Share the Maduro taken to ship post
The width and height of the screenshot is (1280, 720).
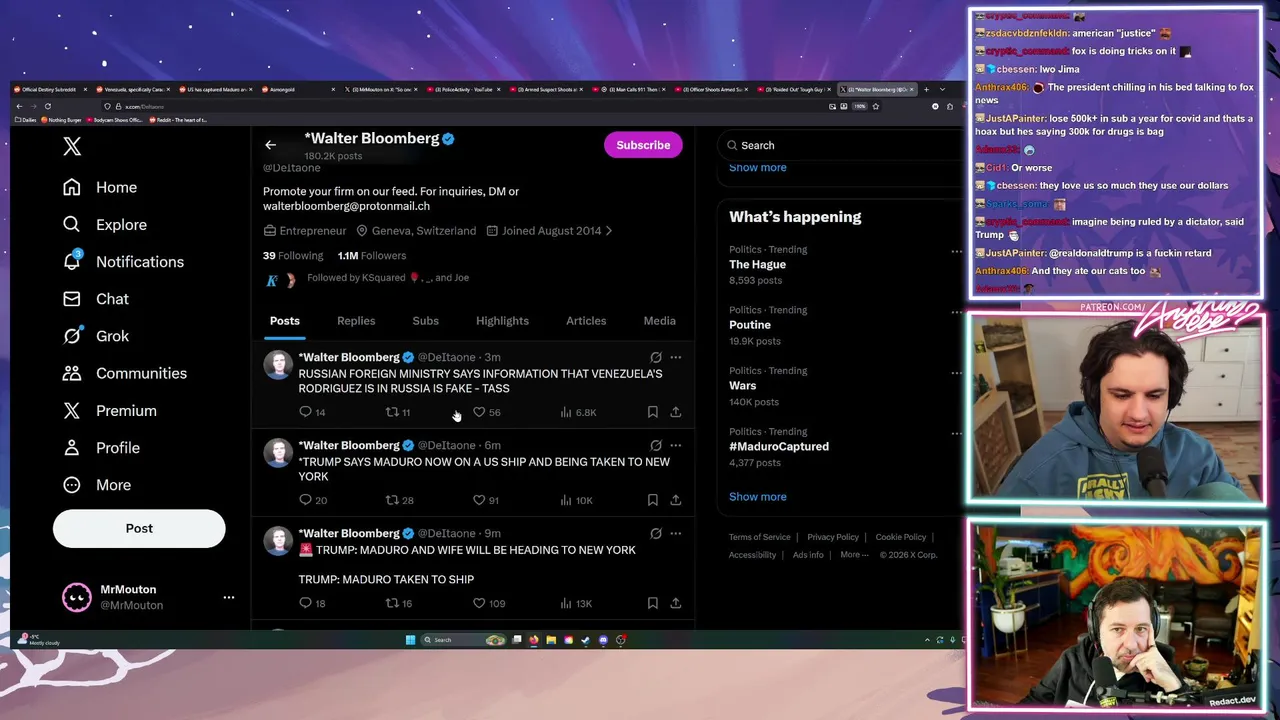click(676, 603)
